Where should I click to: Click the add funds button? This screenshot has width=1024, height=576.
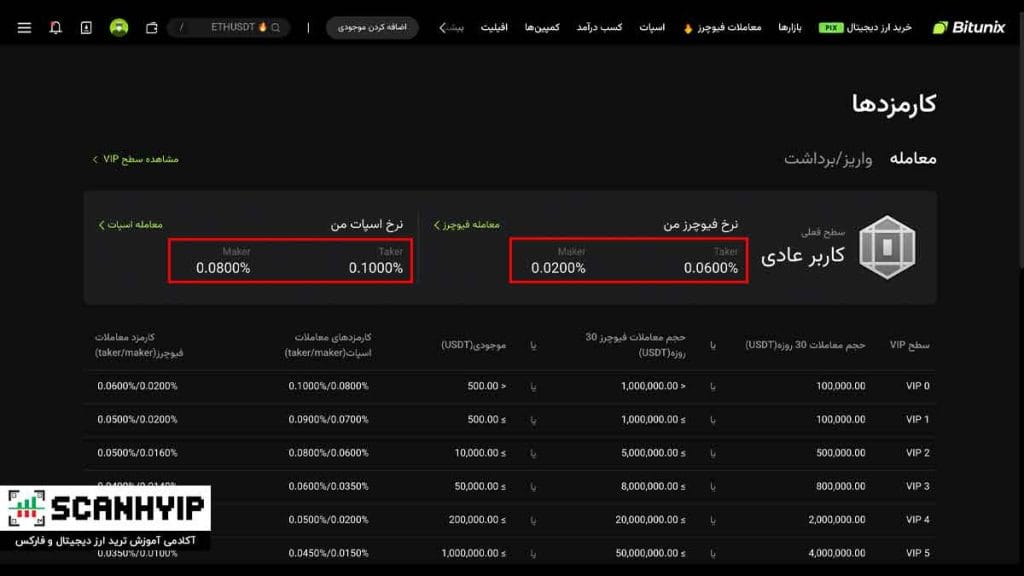pyautogui.click(x=372, y=27)
